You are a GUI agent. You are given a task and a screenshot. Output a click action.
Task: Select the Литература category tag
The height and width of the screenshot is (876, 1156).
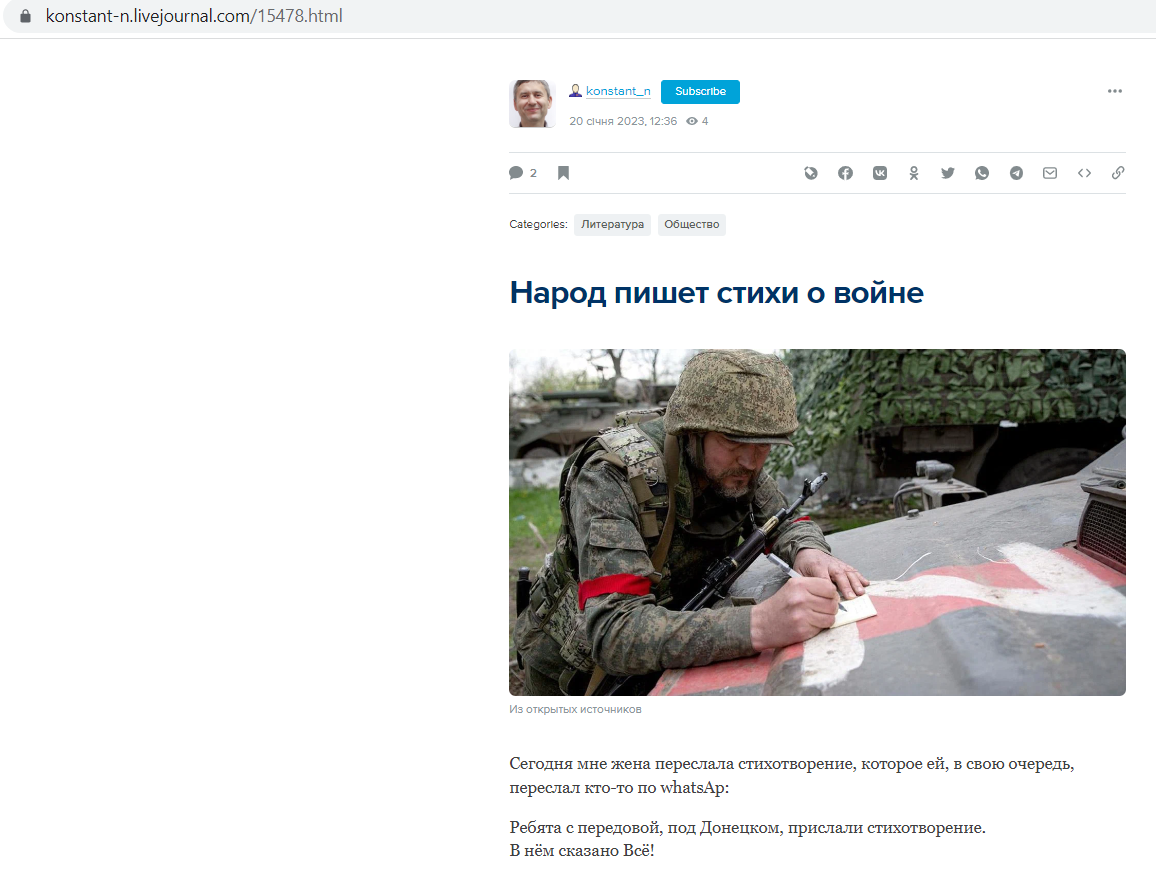tap(612, 225)
